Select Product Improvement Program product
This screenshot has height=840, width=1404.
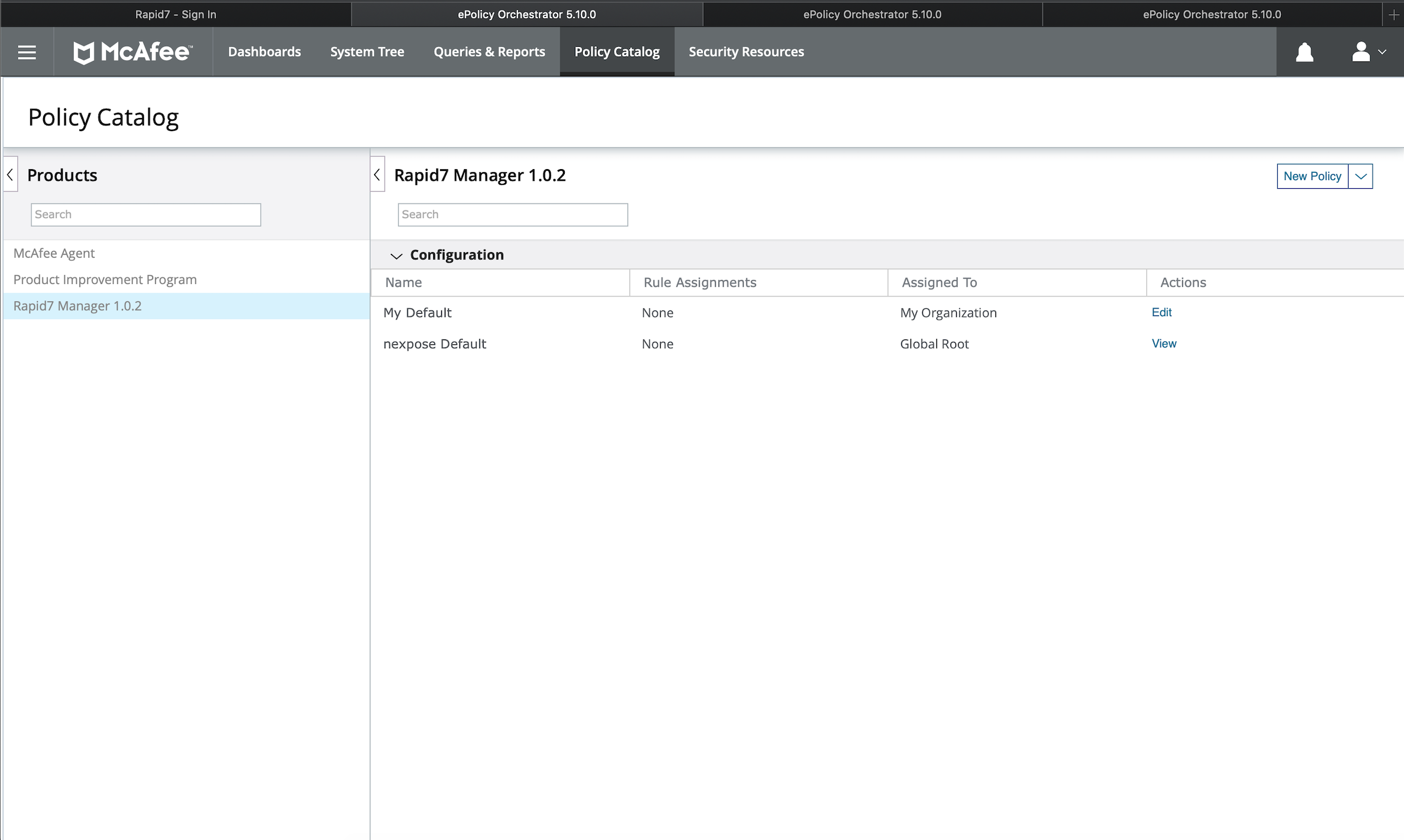pyautogui.click(x=105, y=280)
